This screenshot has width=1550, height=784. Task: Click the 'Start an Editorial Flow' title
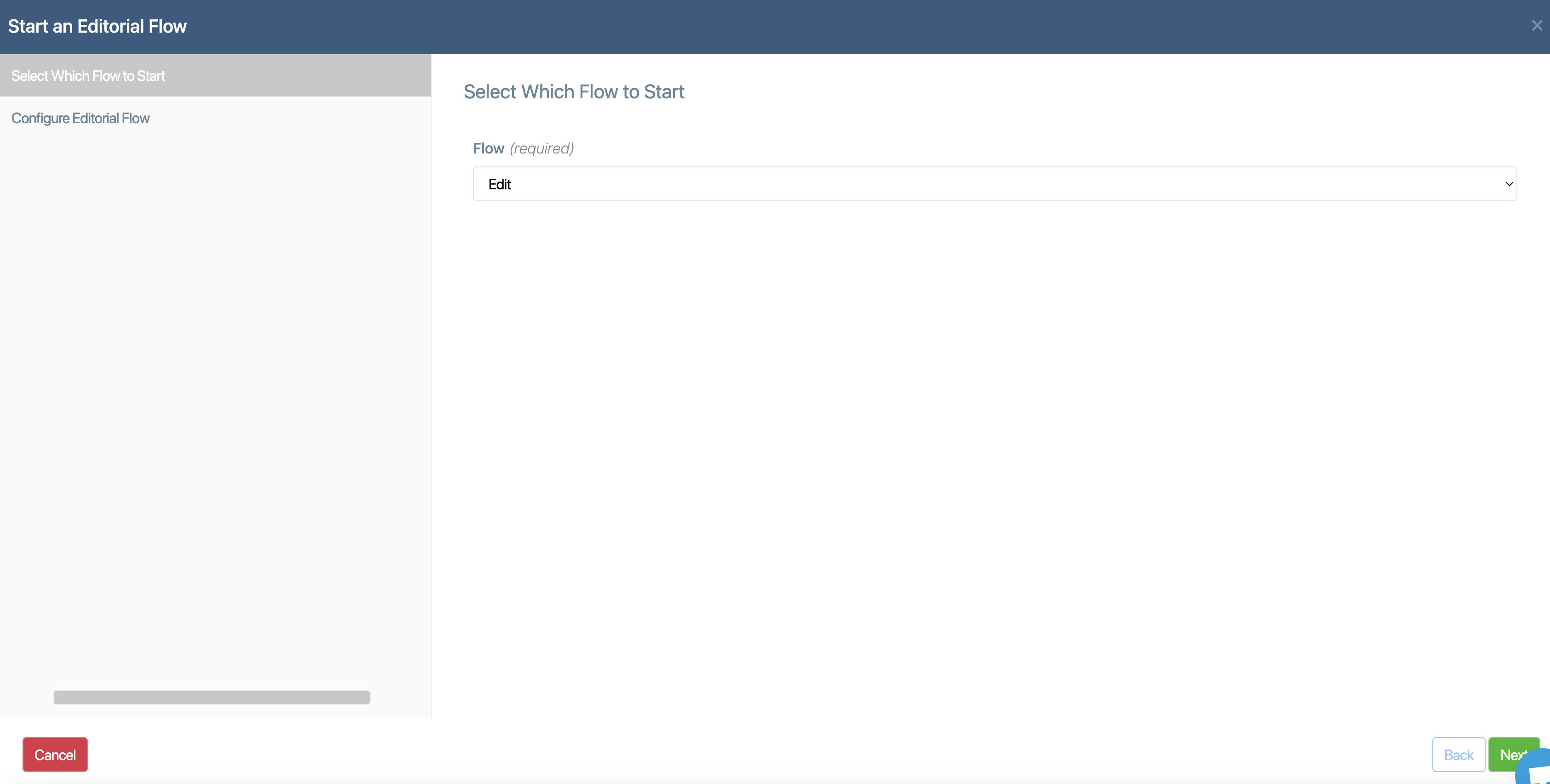pos(97,26)
